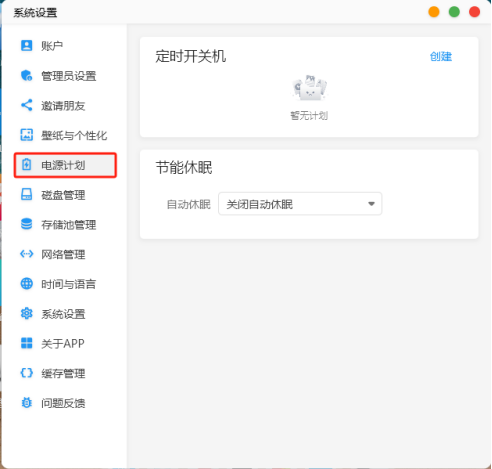This screenshot has width=492, height=469.
Task: Click the 创建 link
Action: 441,56
